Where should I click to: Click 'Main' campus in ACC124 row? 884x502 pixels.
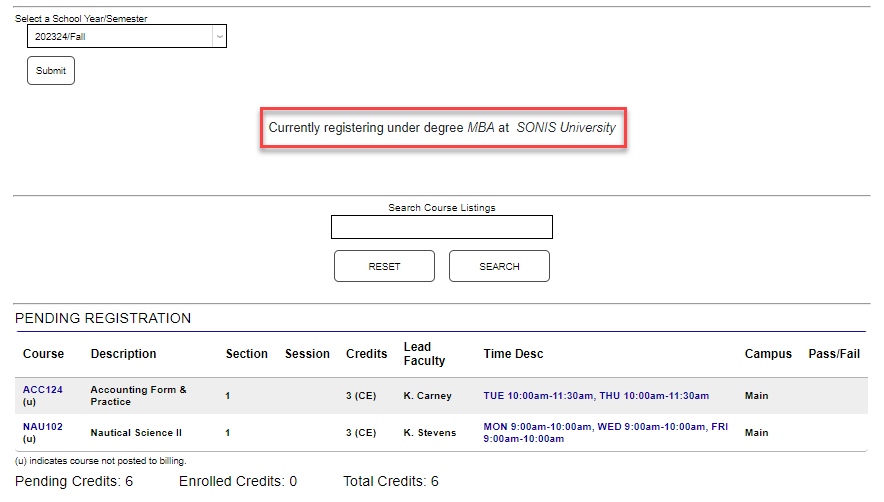tap(756, 396)
